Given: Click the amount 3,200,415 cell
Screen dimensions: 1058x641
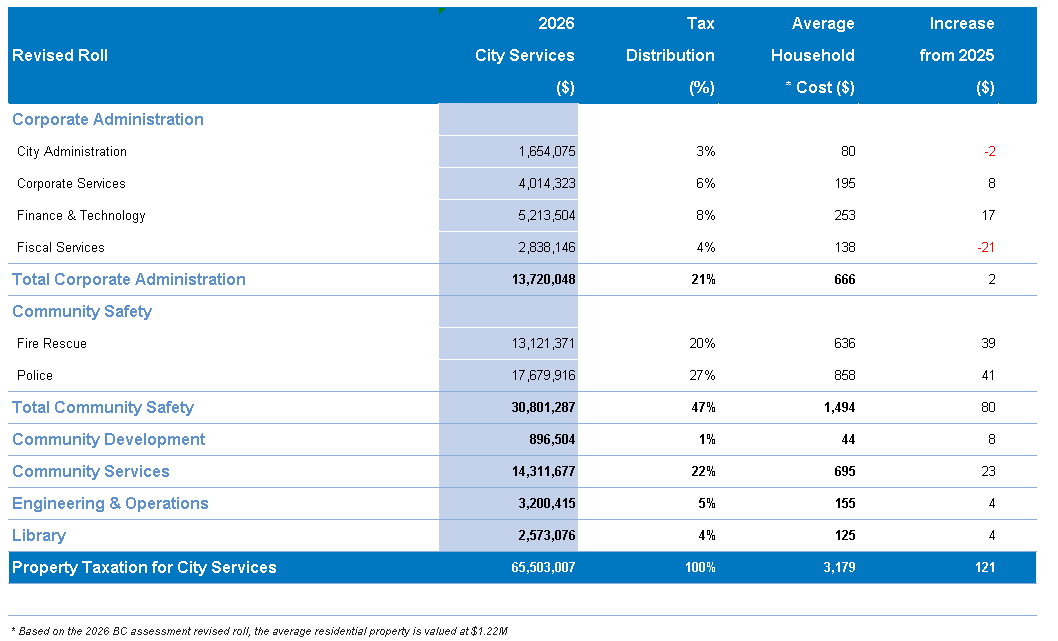Looking at the screenshot, I should 547,504.
